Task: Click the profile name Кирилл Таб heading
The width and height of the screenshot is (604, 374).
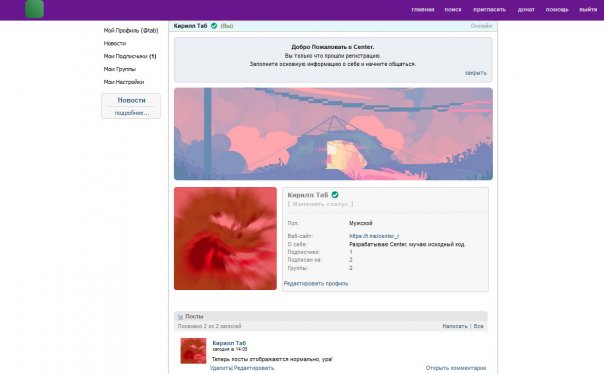Action: click(308, 195)
